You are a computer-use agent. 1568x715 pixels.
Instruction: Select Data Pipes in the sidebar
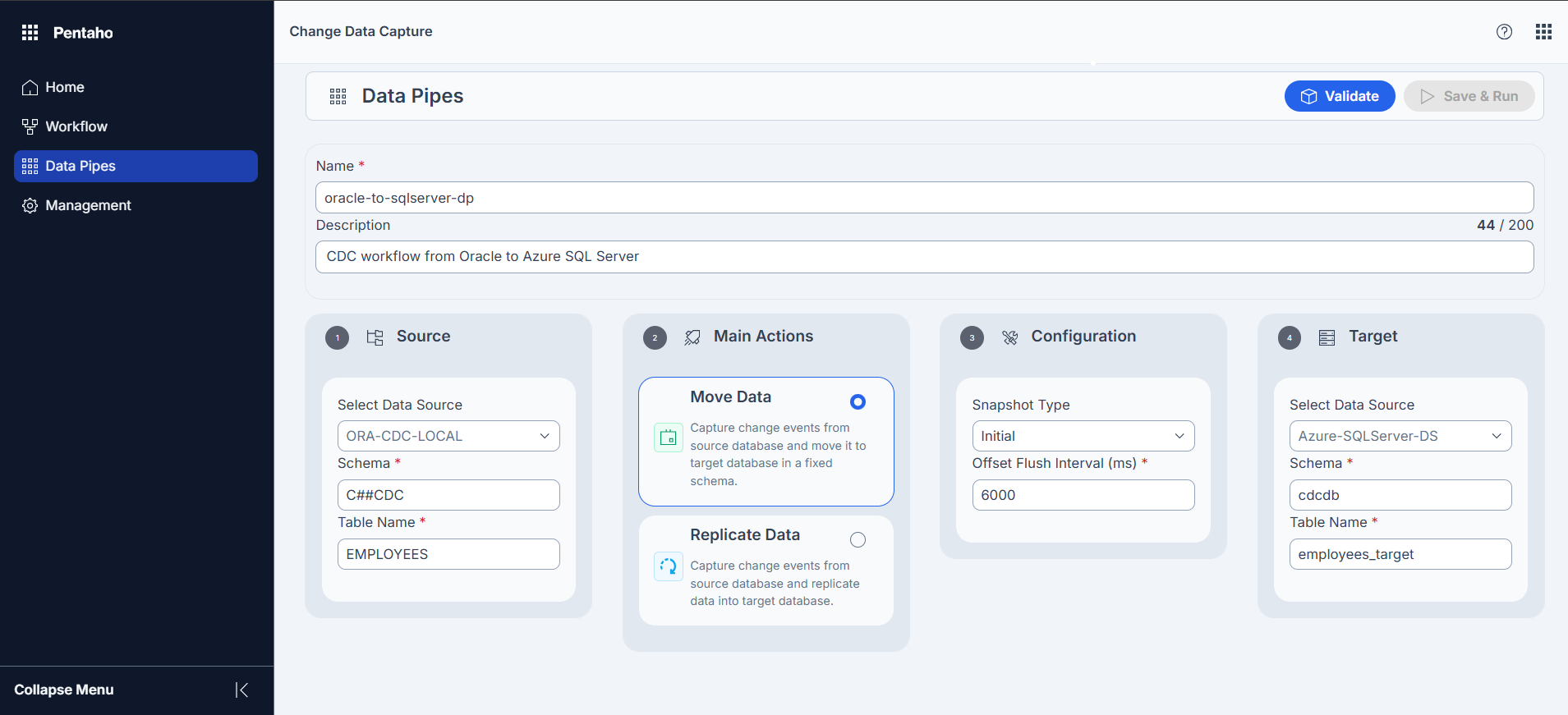pyautogui.click(x=136, y=166)
